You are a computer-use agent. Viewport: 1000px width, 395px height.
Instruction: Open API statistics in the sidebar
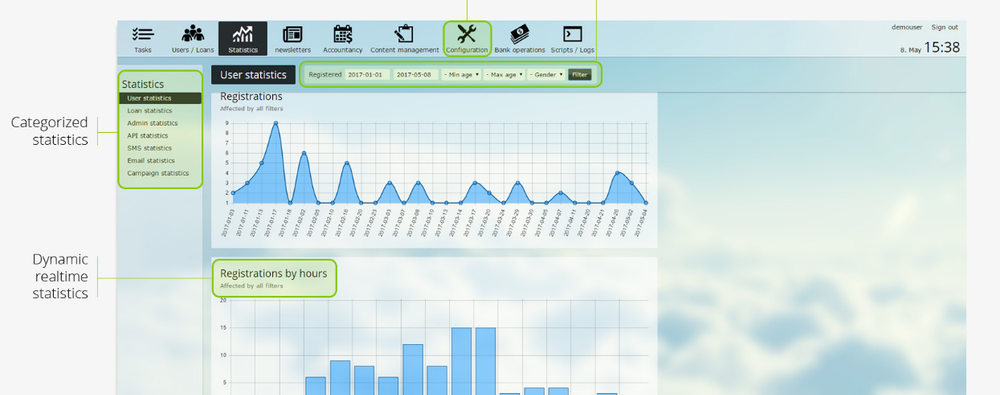point(147,135)
